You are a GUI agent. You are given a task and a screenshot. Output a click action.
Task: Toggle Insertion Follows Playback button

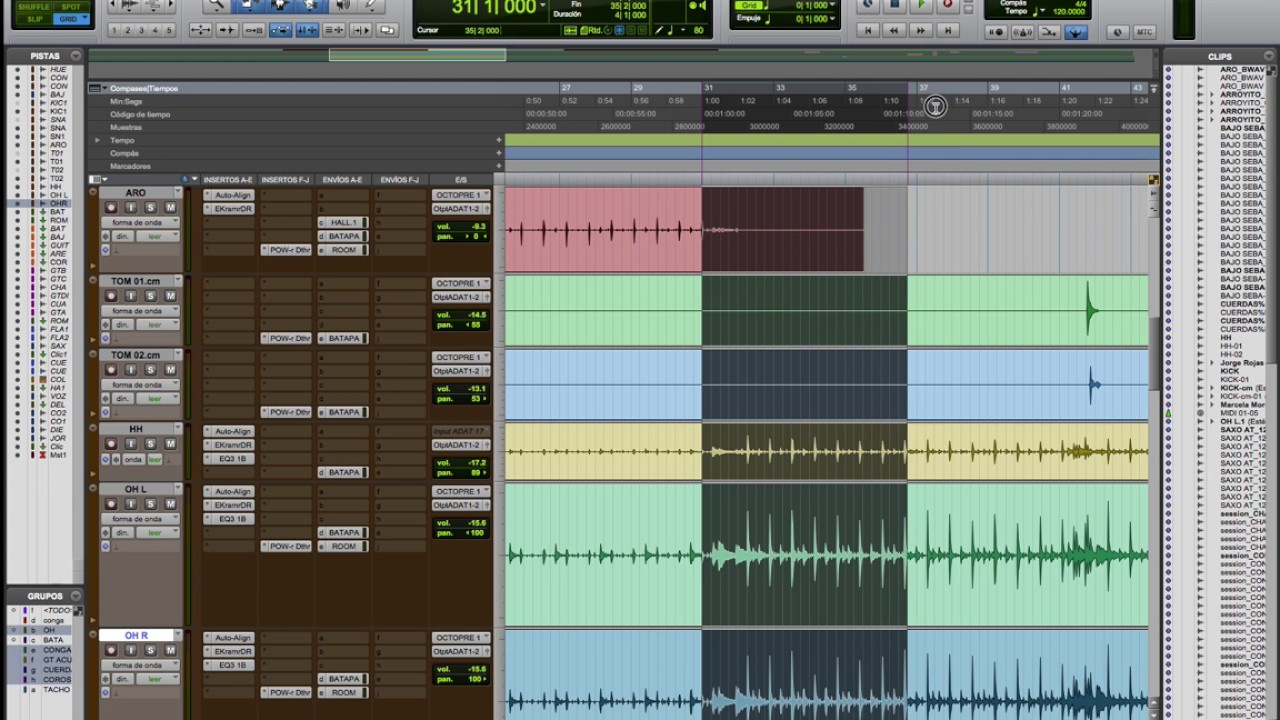pos(361,31)
